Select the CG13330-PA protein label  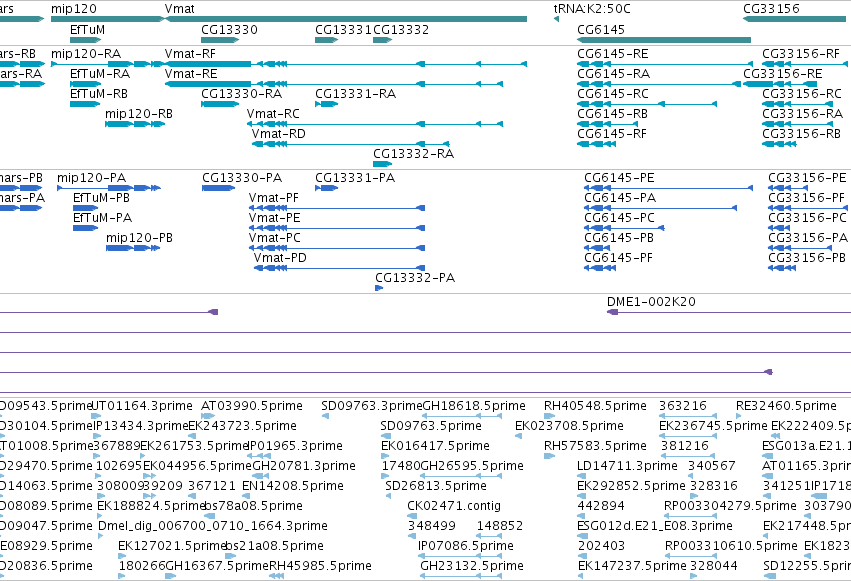[x=242, y=178]
